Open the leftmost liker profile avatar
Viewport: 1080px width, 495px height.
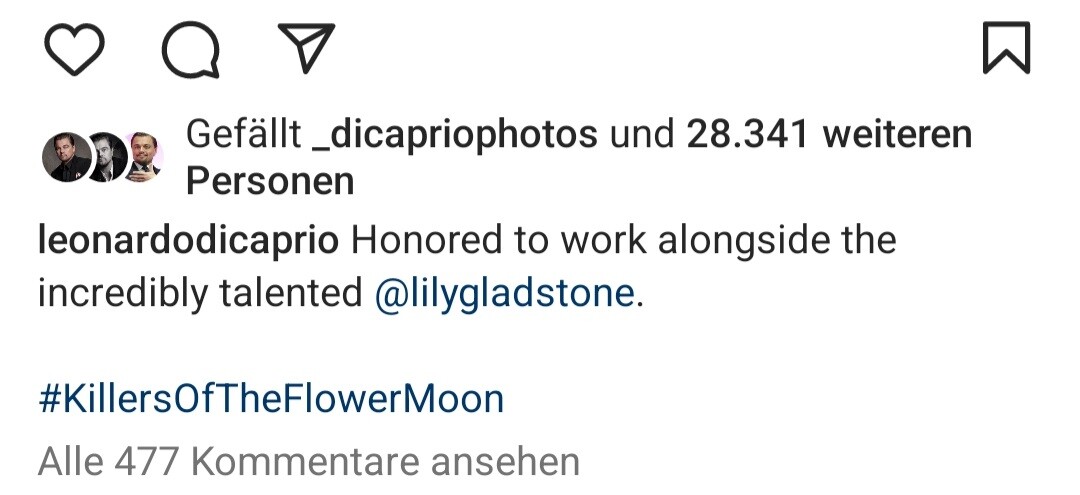67,157
